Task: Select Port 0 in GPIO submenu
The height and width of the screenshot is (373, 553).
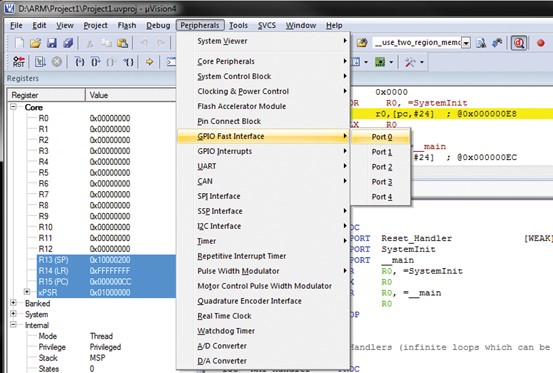Action: [381, 137]
